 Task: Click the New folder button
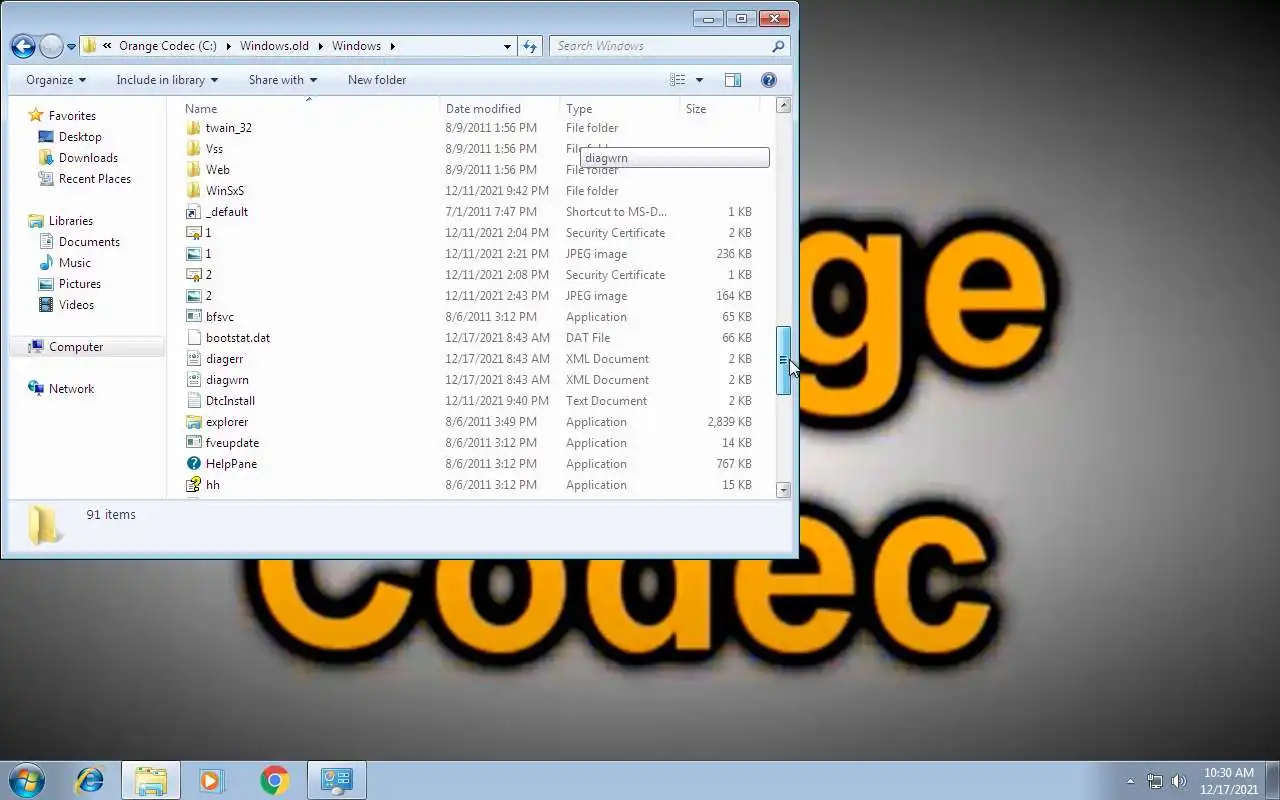[x=377, y=80]
